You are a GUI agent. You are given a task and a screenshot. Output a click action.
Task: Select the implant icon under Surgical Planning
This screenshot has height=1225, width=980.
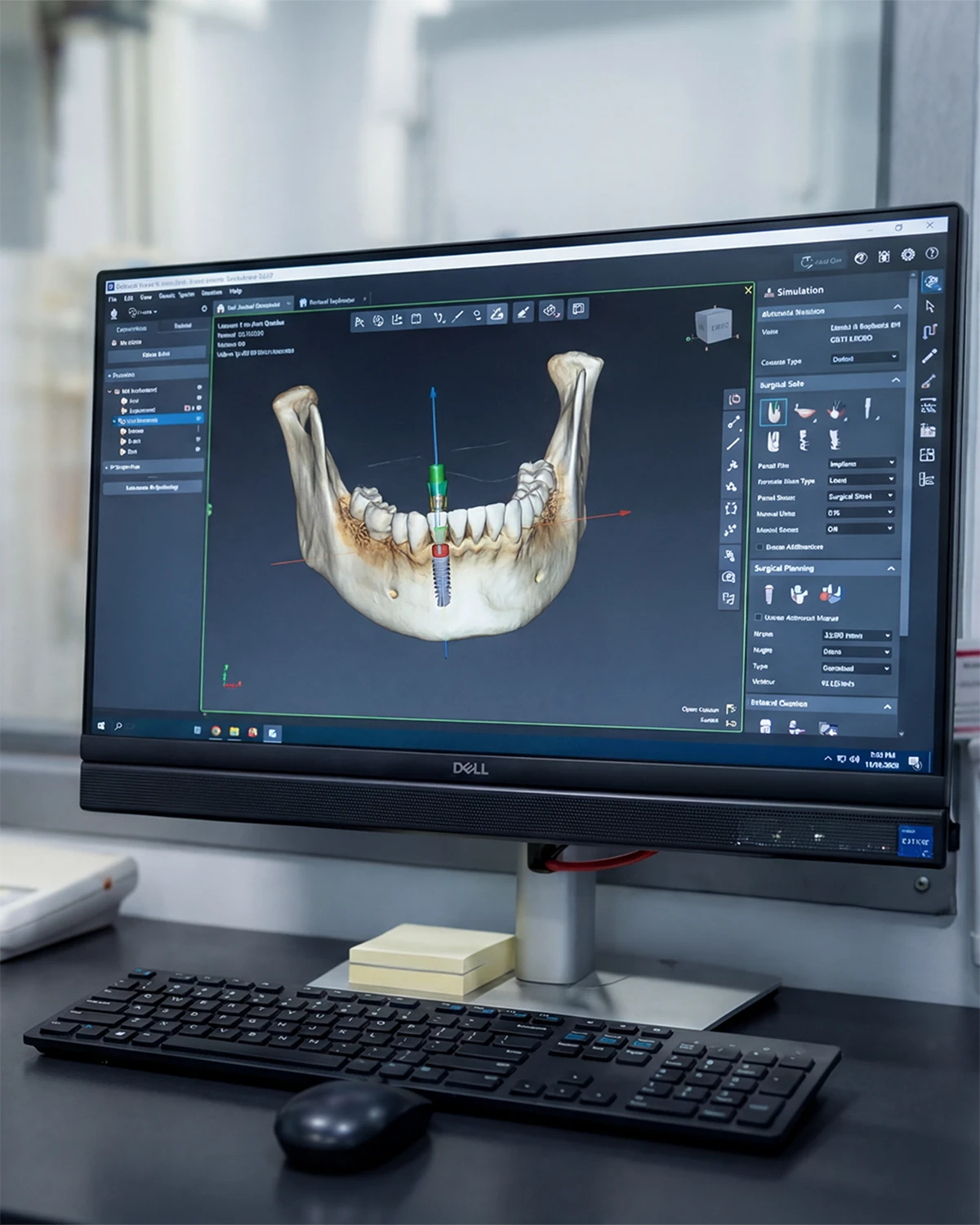point(769,594)
